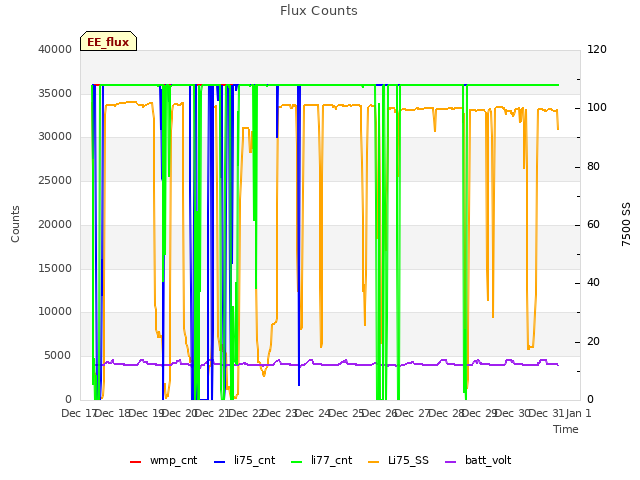The width and height of the screenshot is (640, 480).
Task: Click the Time x-axis label
Action: point(566,429)
